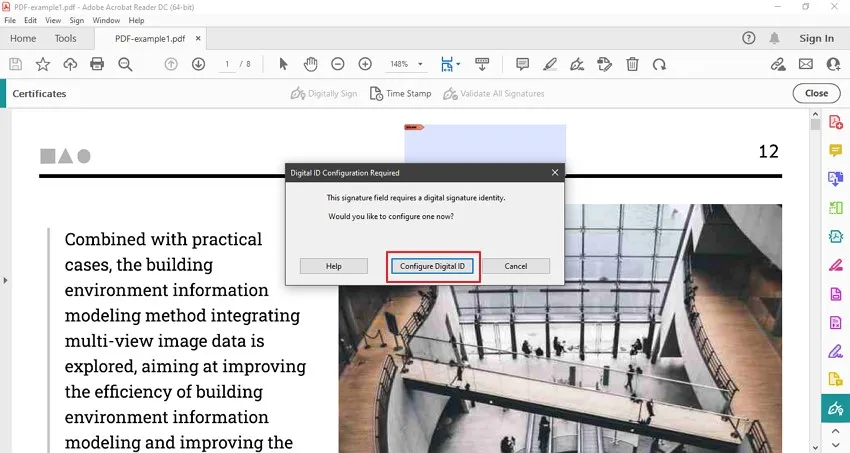
Task: Activate the Hand pan tool
Action: [x=310, y=64]
